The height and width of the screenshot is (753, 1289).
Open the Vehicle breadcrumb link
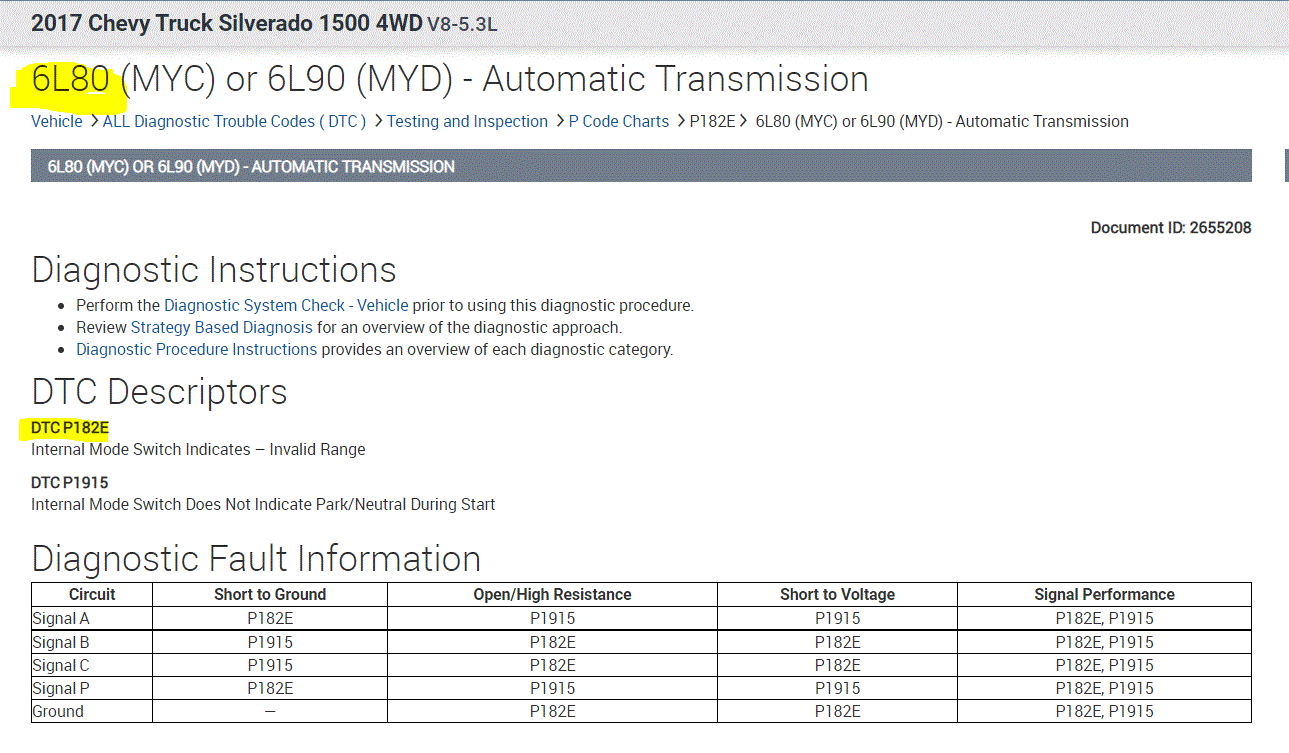(x=57, y=121)
